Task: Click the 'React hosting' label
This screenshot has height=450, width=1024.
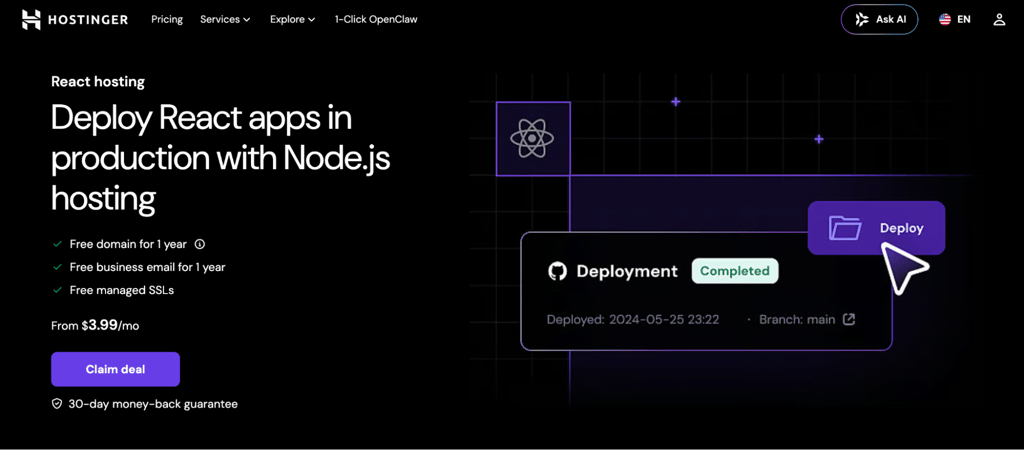Action: [98, 82]
